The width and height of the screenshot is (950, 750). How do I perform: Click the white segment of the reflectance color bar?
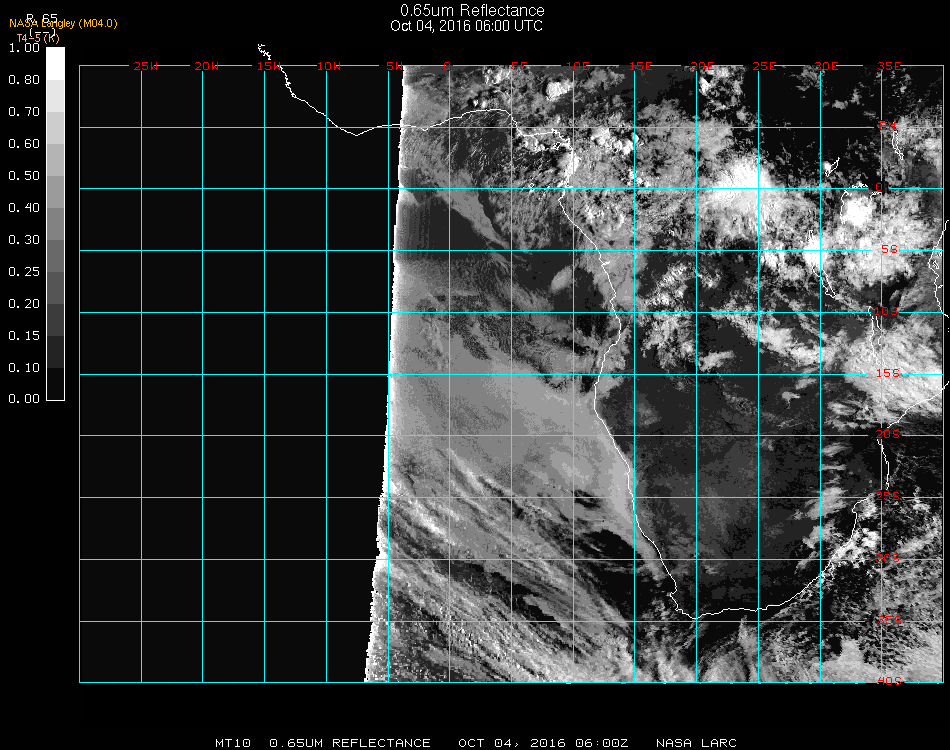click(55, 64)
